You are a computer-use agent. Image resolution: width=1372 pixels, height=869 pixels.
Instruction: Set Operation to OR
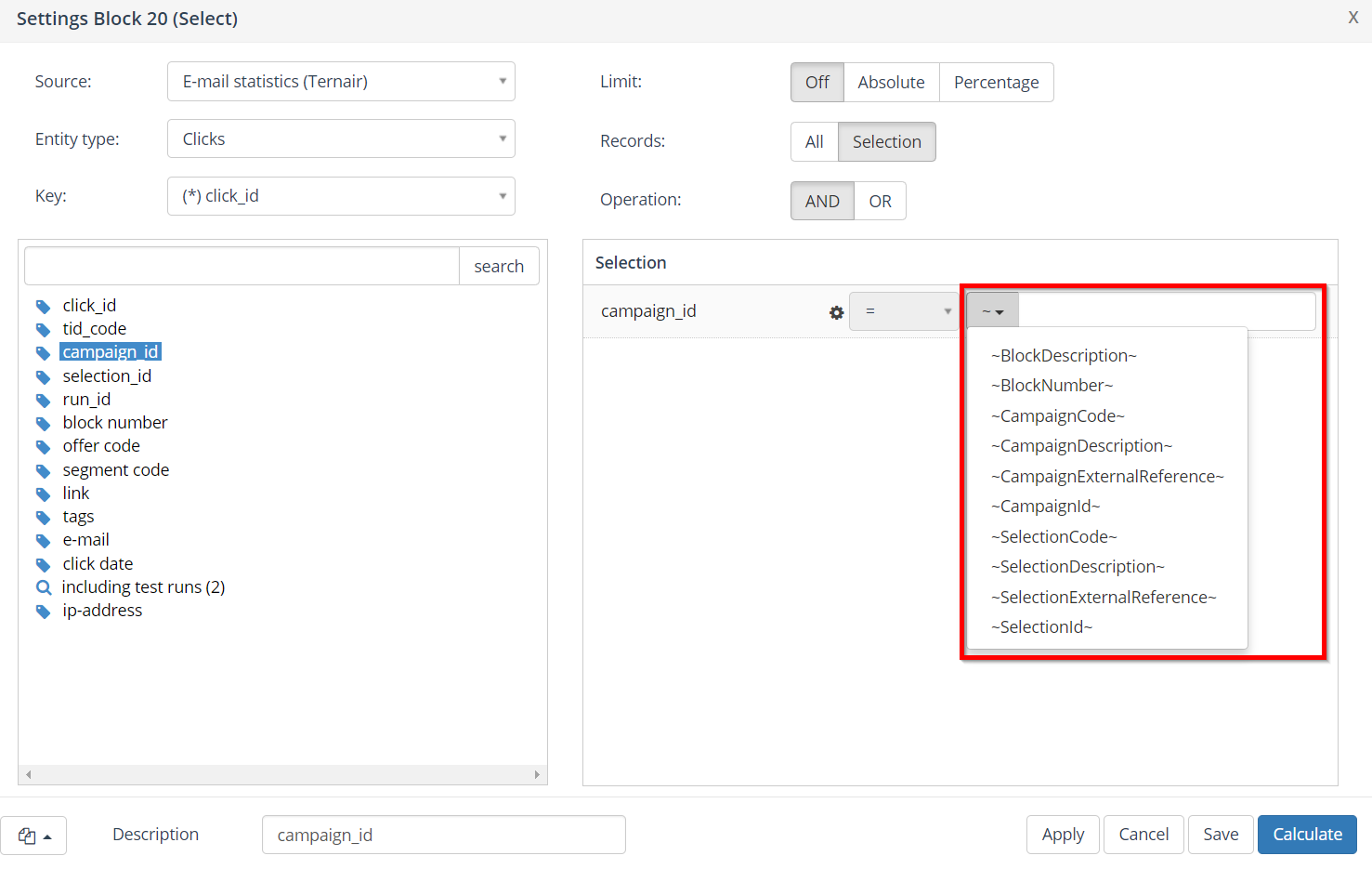click(880, 202)
